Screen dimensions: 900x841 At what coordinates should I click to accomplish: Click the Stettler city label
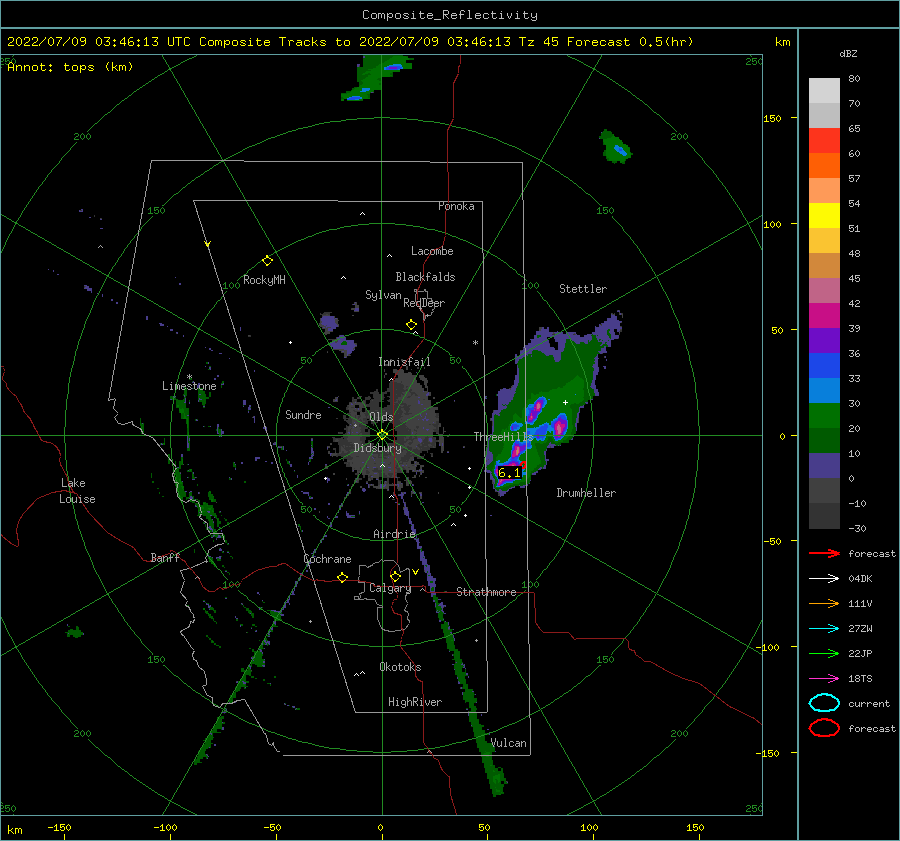(x=583, y=289)
